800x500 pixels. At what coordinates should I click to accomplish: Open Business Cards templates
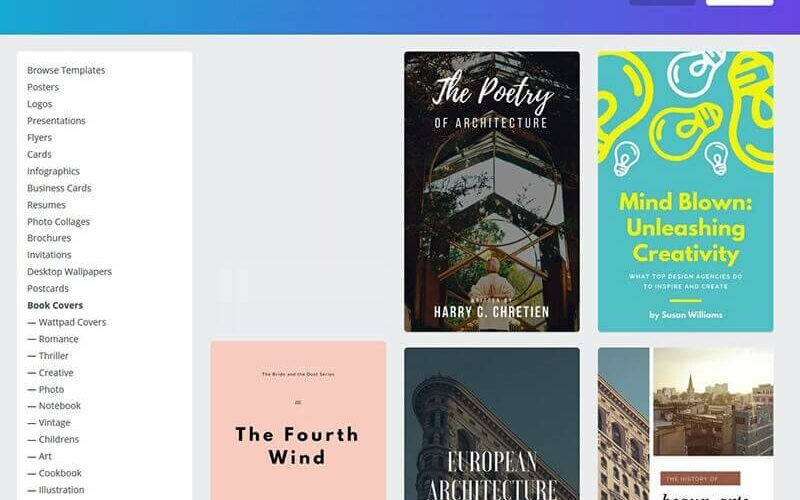tap(59, 188)
